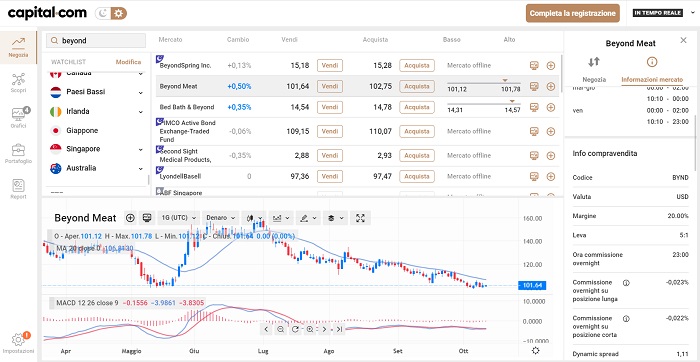Open the Grafici charts section
700x362 pixels.
(x=18, y=118)
